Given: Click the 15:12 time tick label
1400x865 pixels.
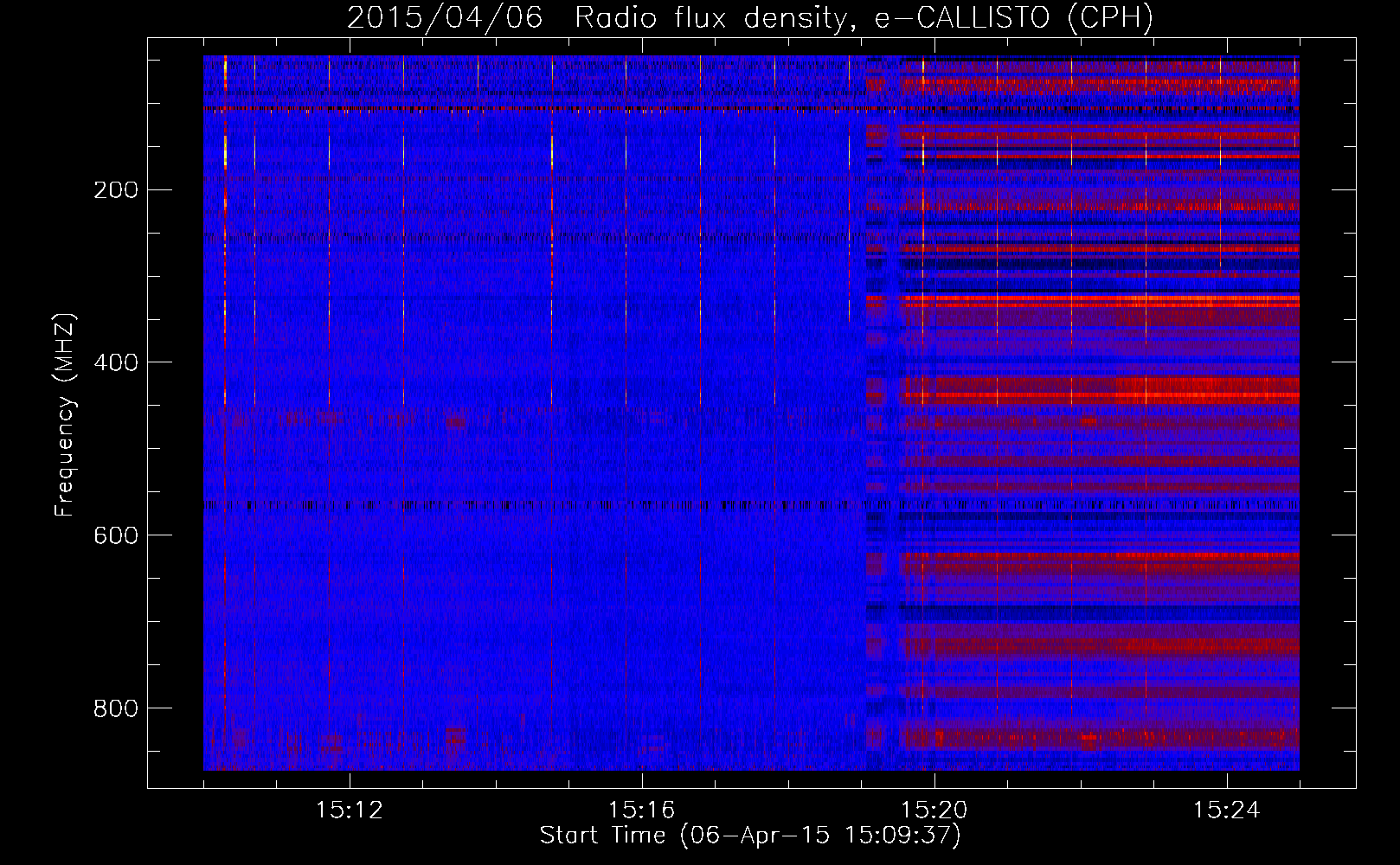Looking at the screenshot, I should [350, 811].
